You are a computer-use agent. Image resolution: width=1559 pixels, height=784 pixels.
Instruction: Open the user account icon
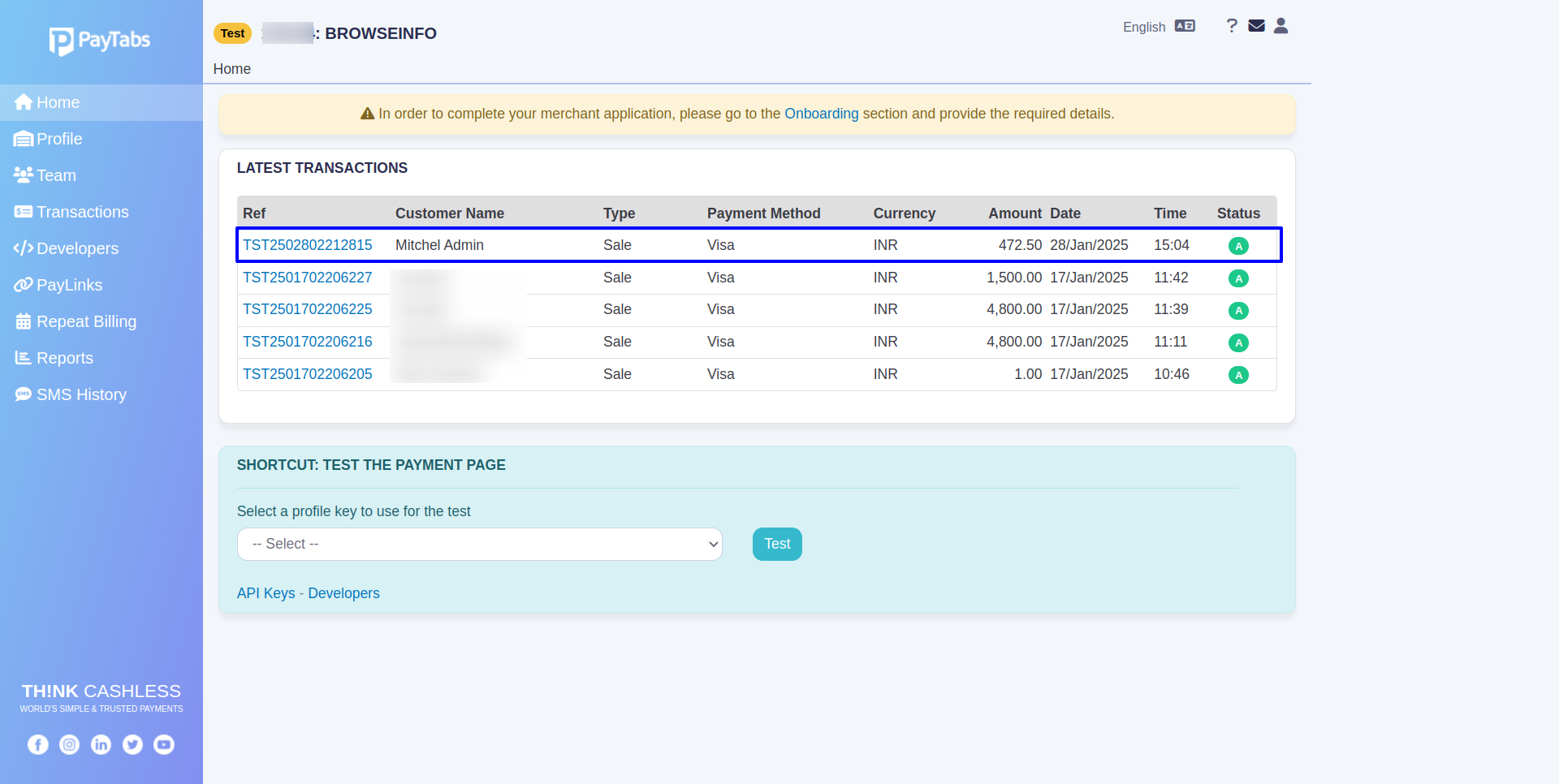click(1280, 26)
